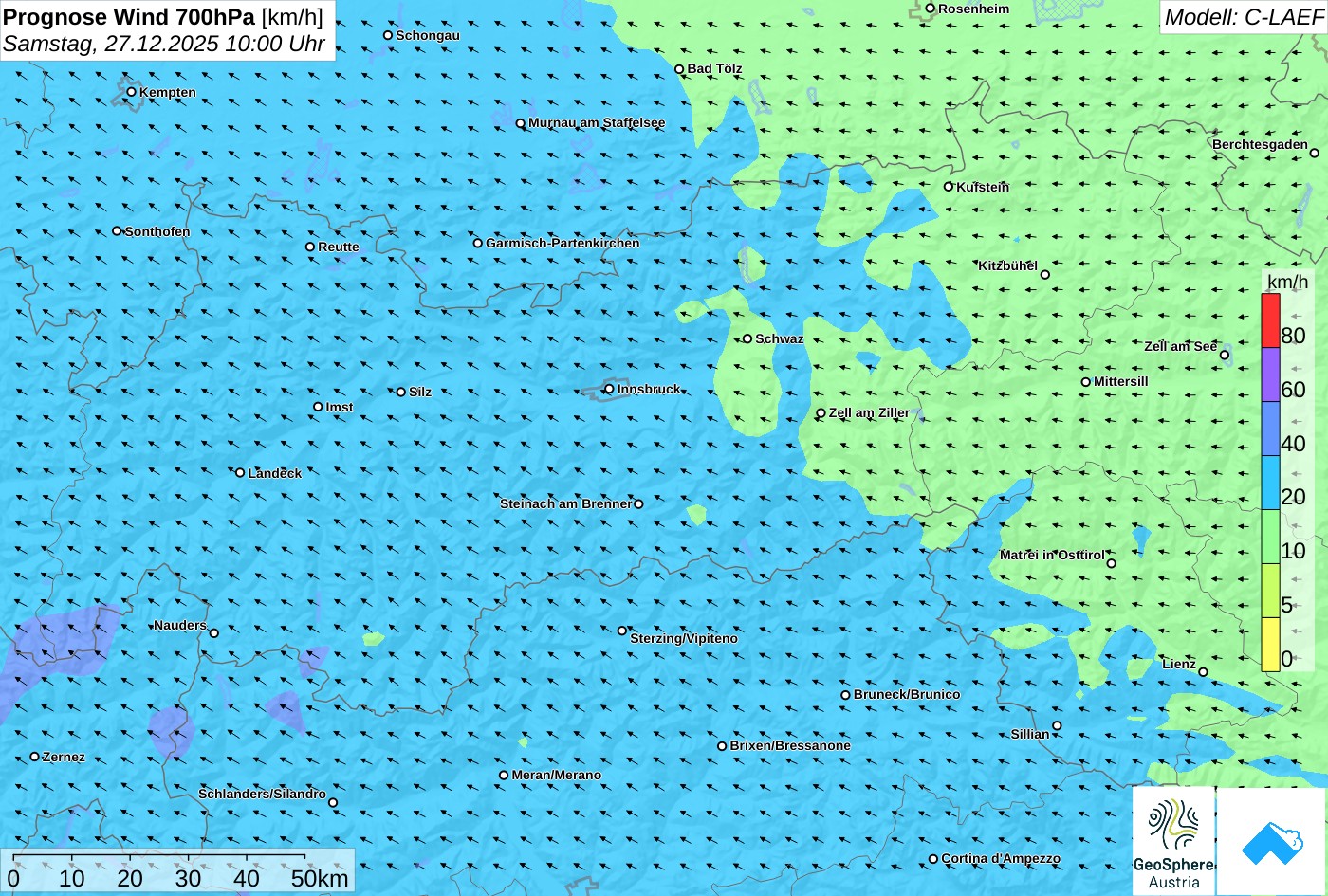Click the "Meran/Merano" town label
Viewport: 1328px width, 896px height.
(x=557, y=775)
